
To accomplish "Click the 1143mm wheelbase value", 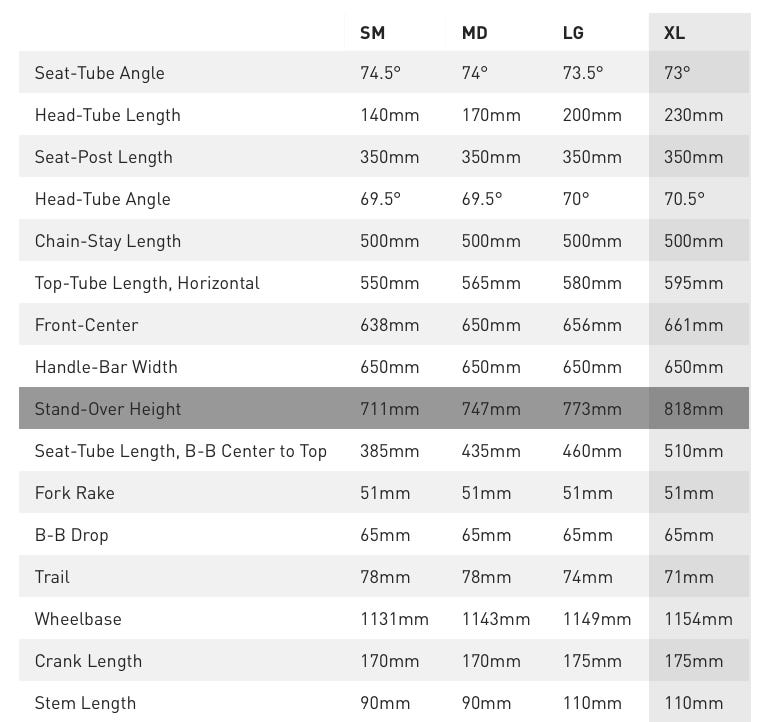I will click(495, 619).
